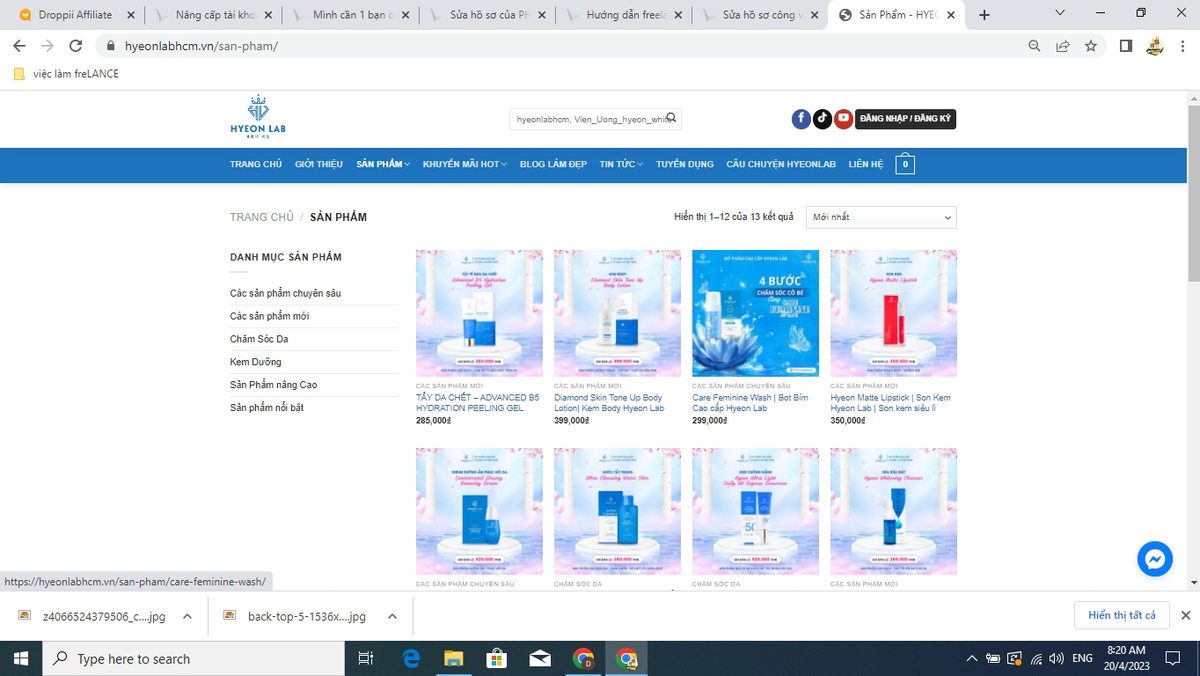Click the ĐĂNG NHẬP / ĐĂNG KÝ button

(x=906, y=119)
